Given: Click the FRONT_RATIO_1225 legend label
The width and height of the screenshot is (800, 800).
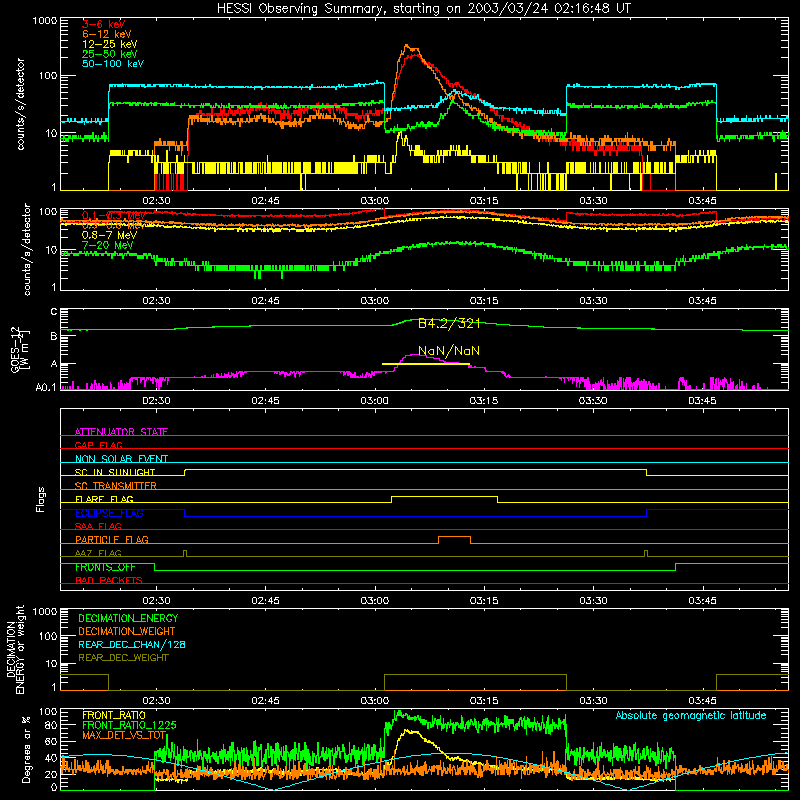Looking at the screenshot, I should (129, 725).
